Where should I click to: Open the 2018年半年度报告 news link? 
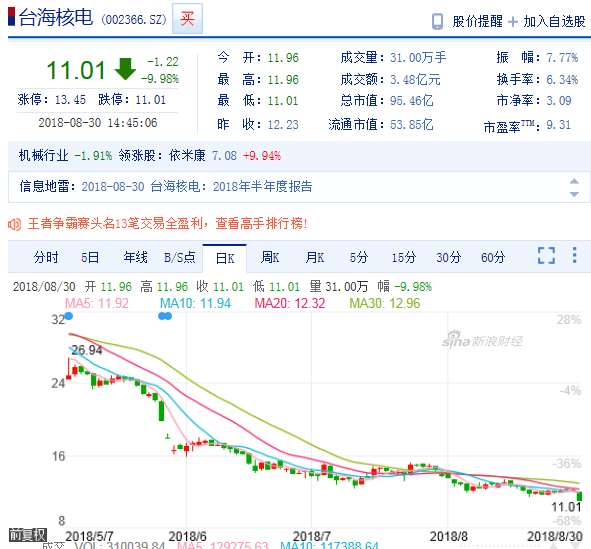(x=262, y=186)
